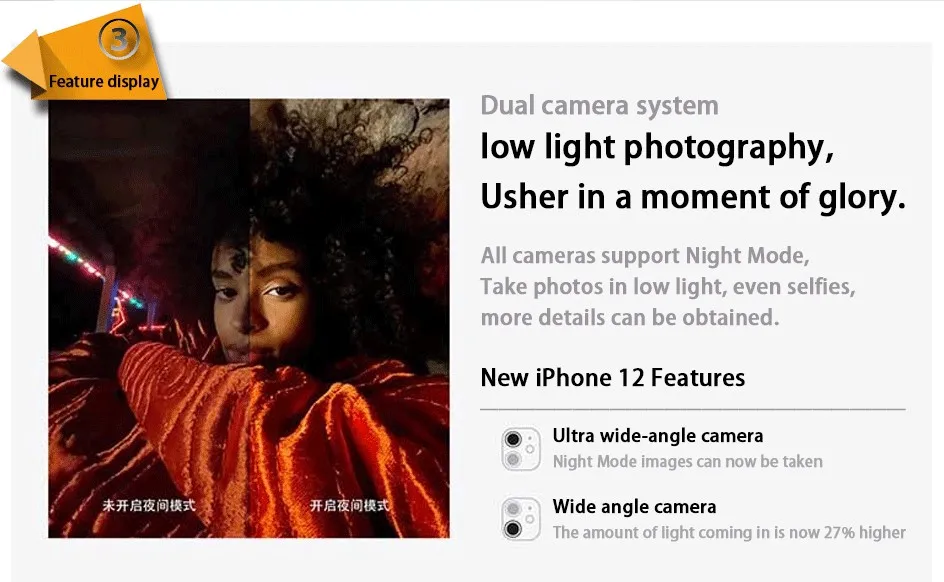Click Take photos in low light line
944x582 pixels.
click(668, 286)
